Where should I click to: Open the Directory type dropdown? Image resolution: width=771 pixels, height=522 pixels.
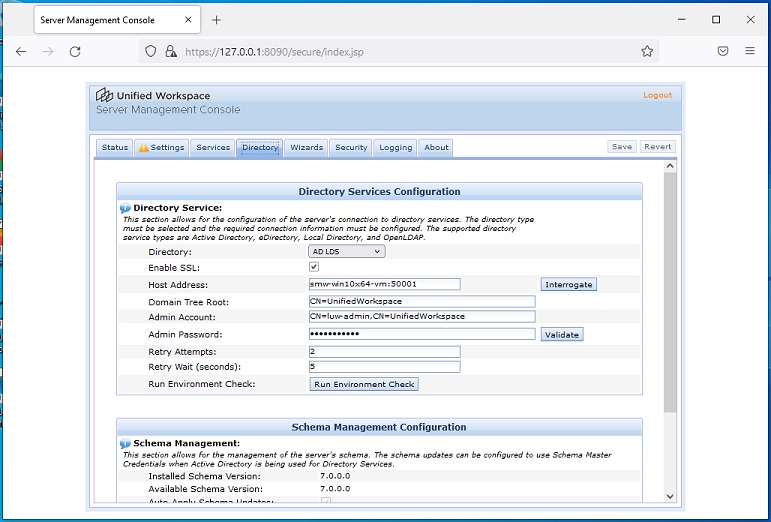coord(347,252)
